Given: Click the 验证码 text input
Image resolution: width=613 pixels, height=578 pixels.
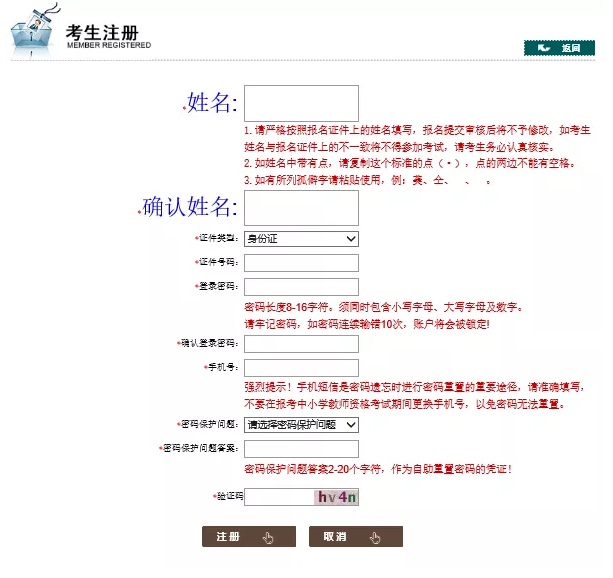Looking at the screenshot, I should point(277,497).
